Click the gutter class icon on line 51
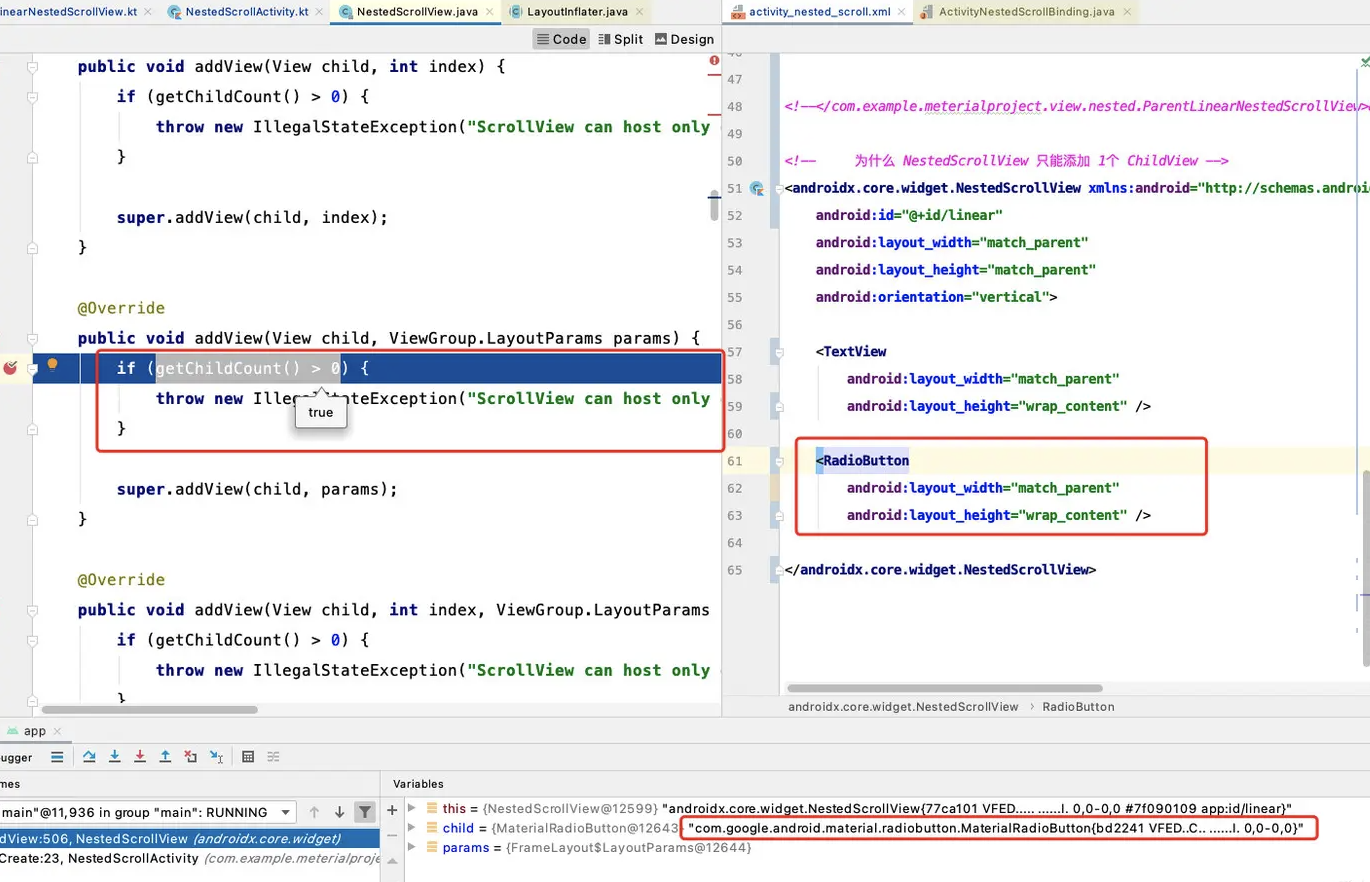Image resolution: width=1370 pixels, height=882 pixels. 757,188
